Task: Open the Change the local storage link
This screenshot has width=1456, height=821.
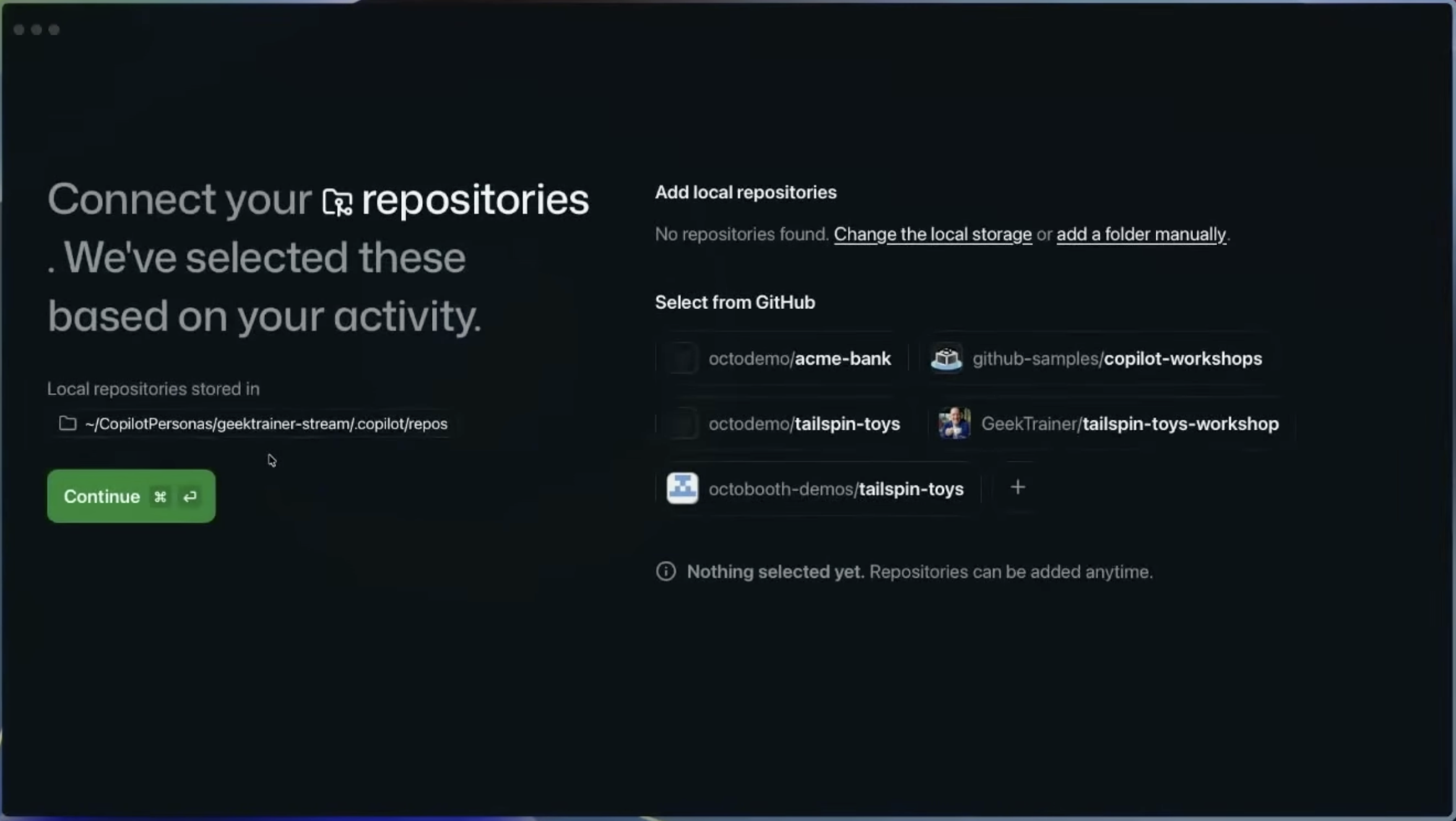Action: [x=932, y=234]
